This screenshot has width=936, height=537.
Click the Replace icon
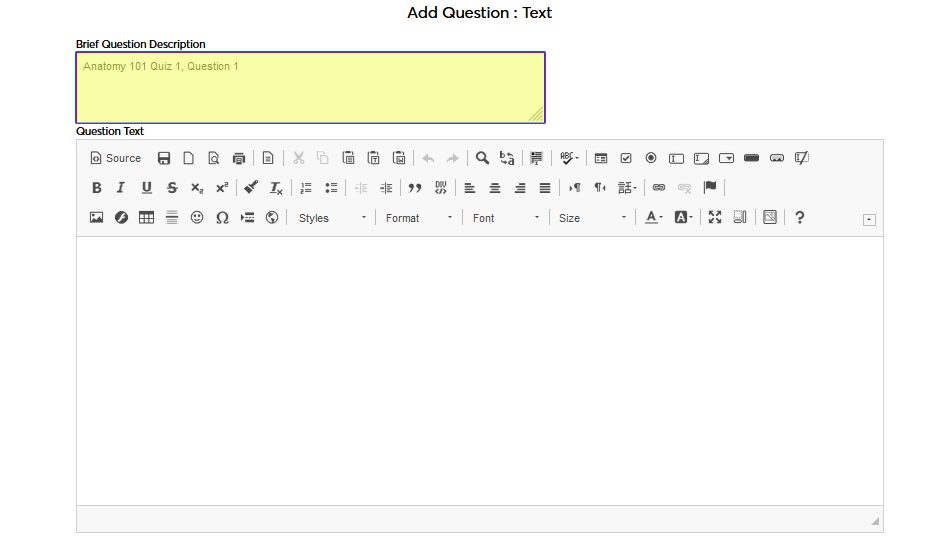coord(507,158)
